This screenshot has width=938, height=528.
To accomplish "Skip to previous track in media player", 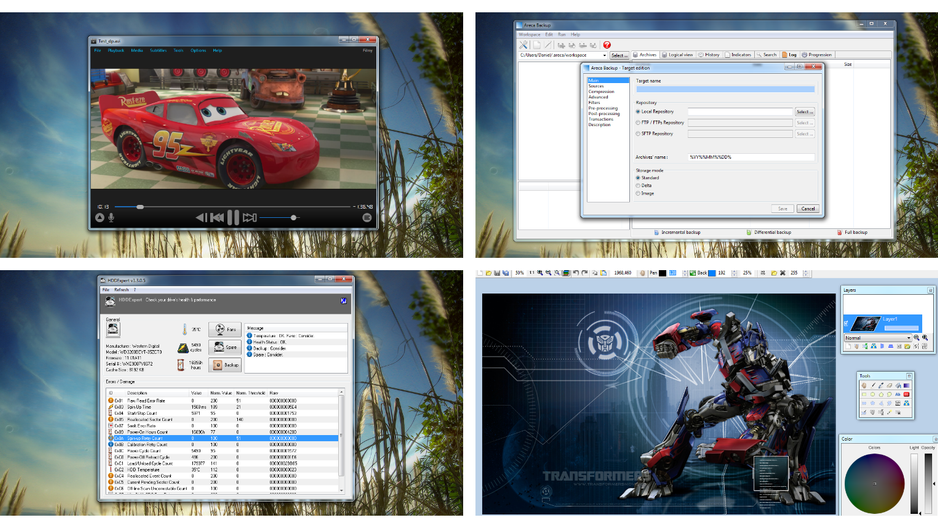I will pyautogui.click(x=217, y=218).
